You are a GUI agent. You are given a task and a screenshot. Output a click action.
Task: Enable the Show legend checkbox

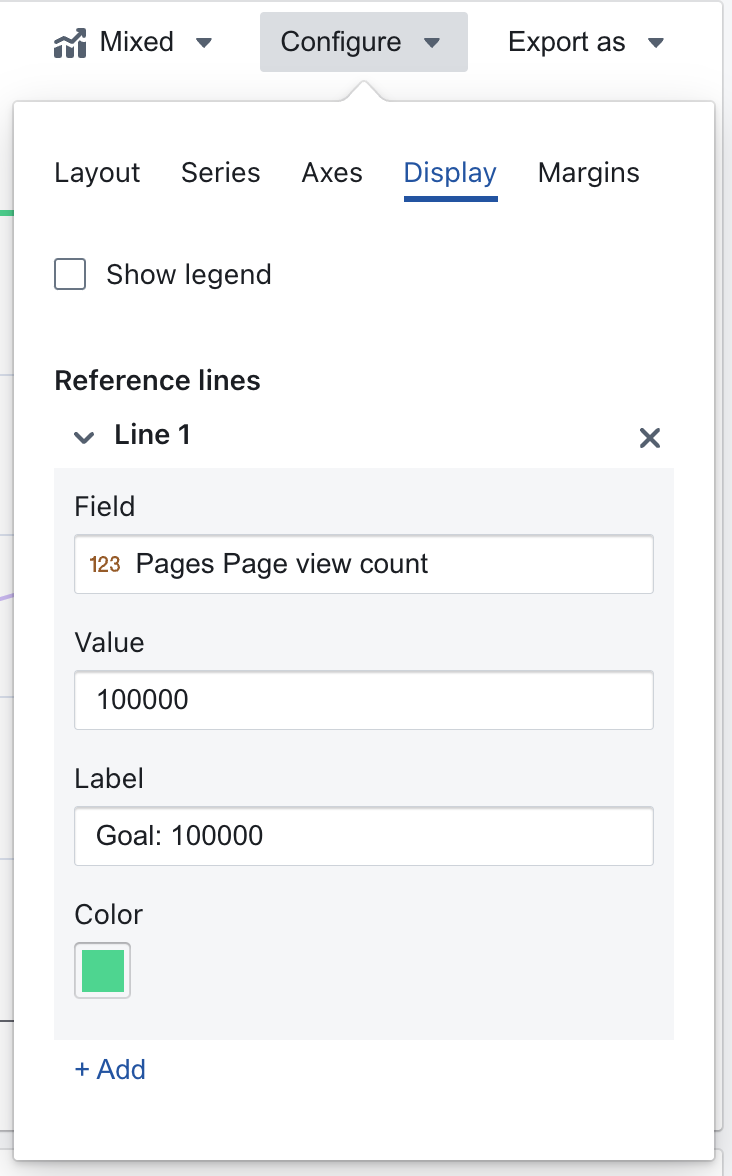pos(70,274)
